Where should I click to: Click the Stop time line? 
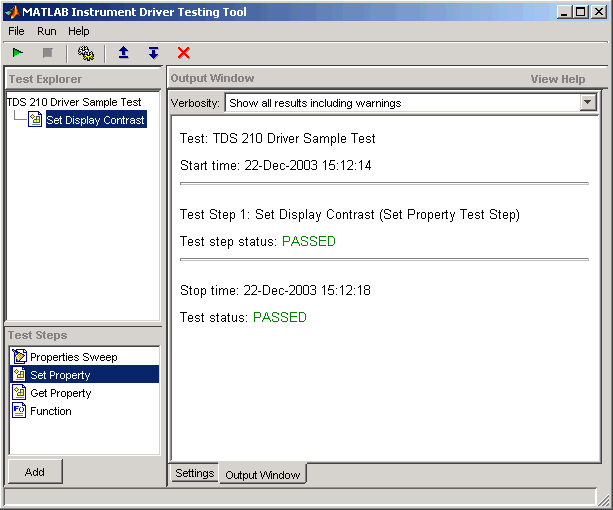pyautogui.click(x=275, y=290)
